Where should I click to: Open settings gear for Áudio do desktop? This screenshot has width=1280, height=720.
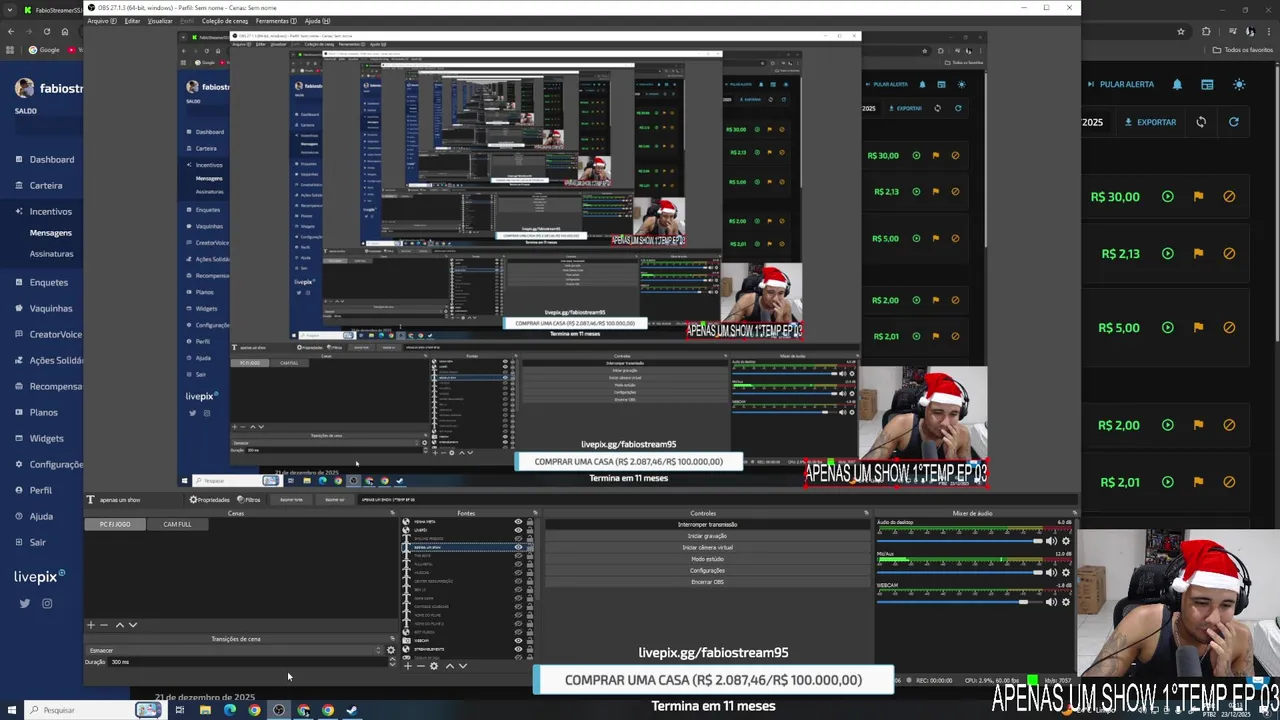(1065, 541)
